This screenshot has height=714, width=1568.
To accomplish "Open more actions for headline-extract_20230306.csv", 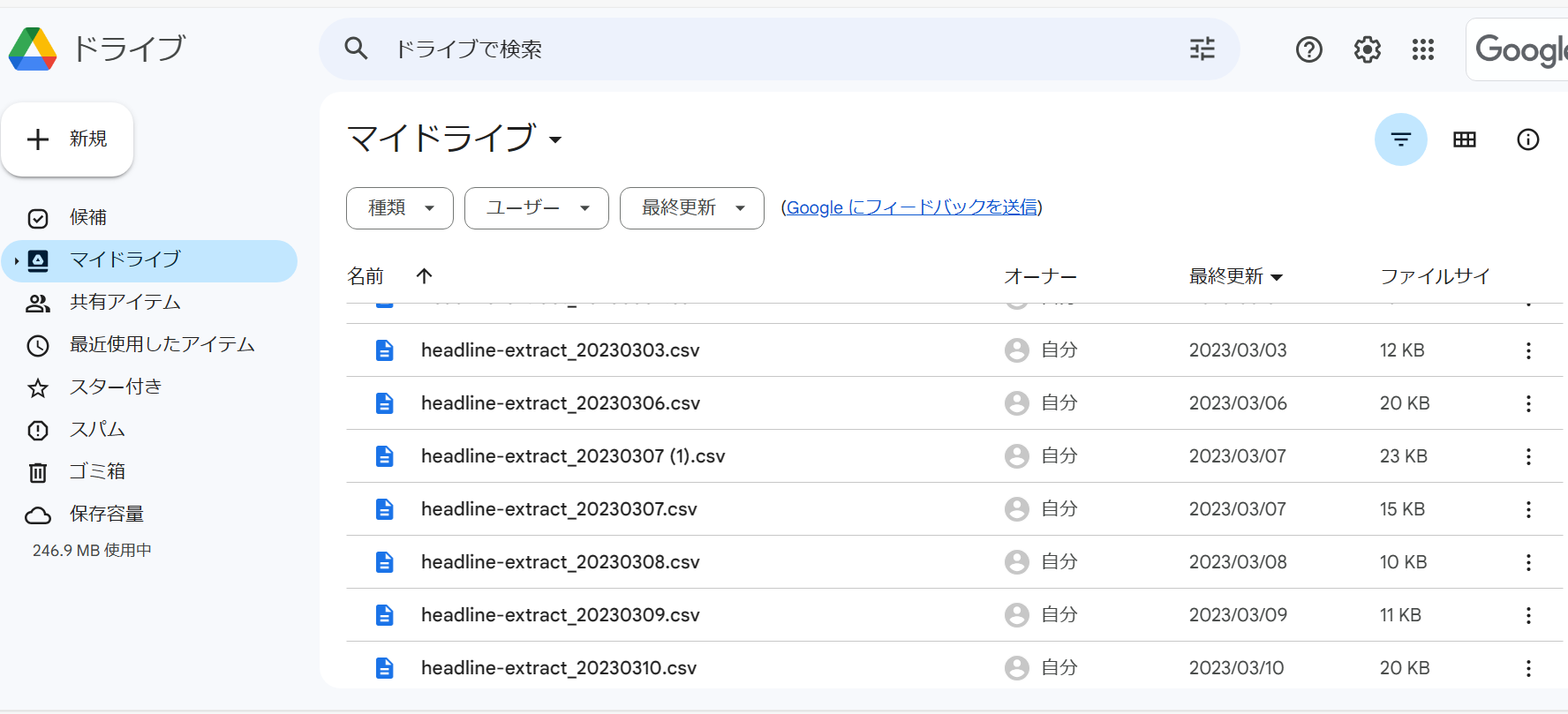I will [x=1527, y=403].
